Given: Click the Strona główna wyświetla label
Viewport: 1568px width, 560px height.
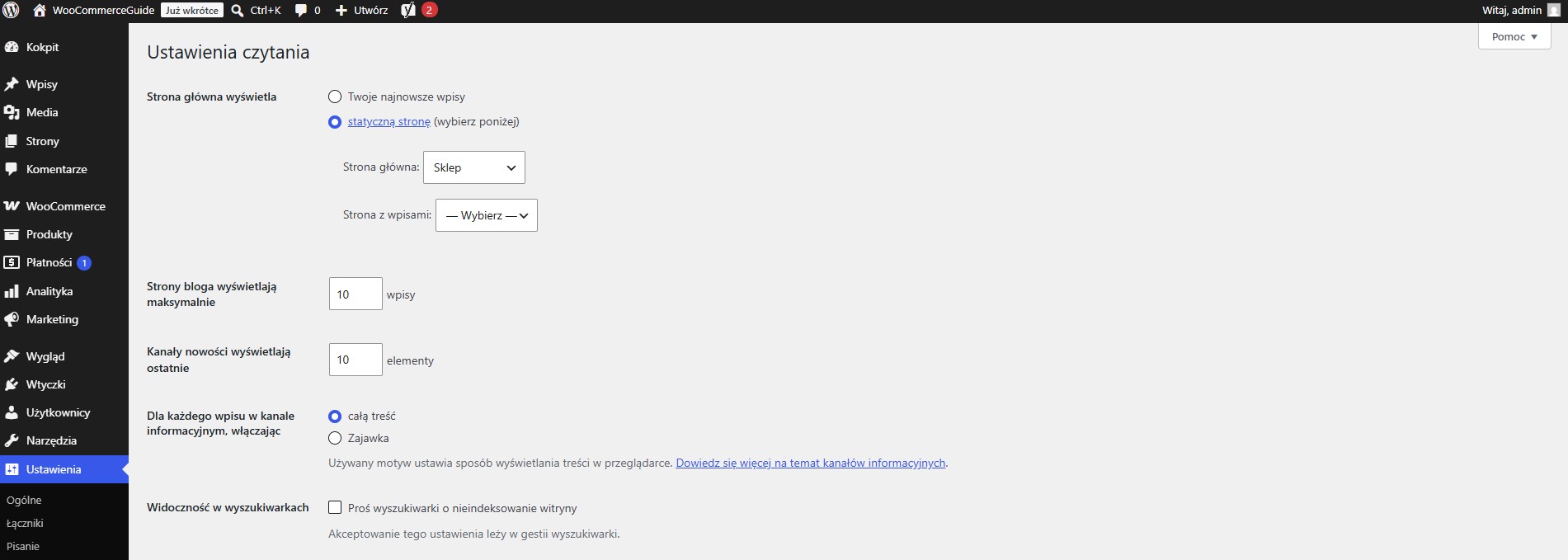Looking at the screenshot, I should pyautogui.click(x=212, y=96).
